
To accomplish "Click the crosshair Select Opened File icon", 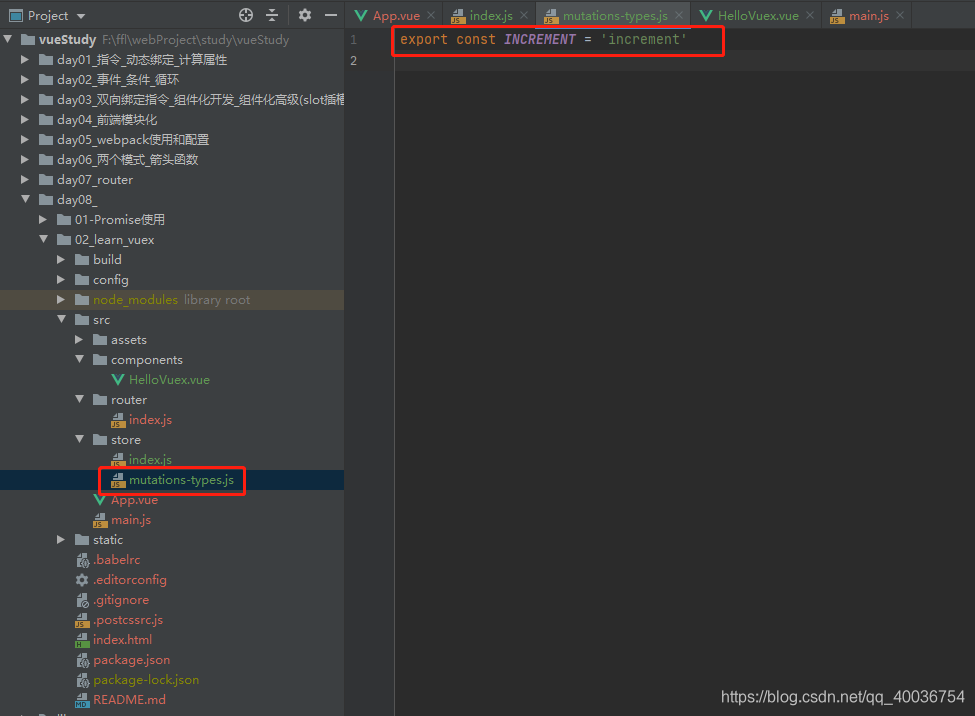I will 245,16.
